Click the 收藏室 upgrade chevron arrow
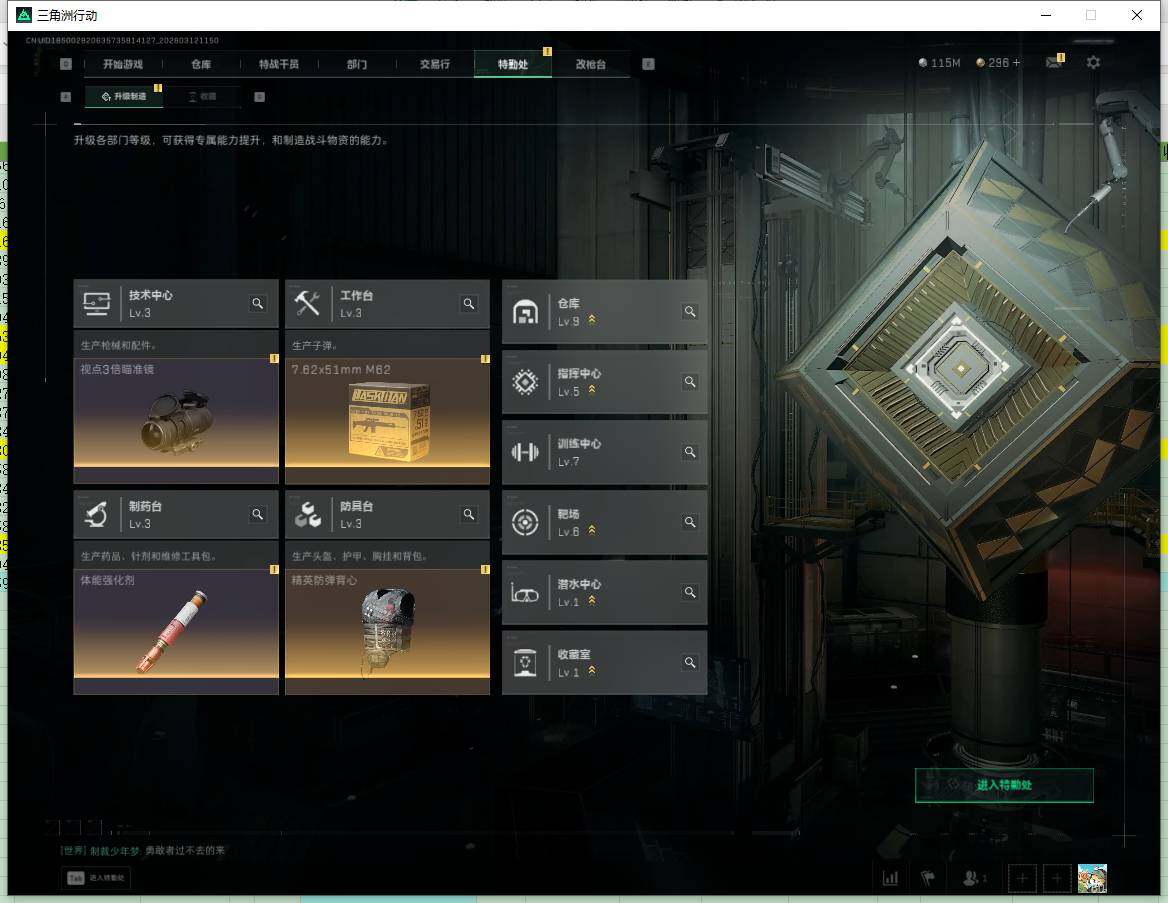The height and width of the screenshot is (903, 1168). (x=592, y=671)
